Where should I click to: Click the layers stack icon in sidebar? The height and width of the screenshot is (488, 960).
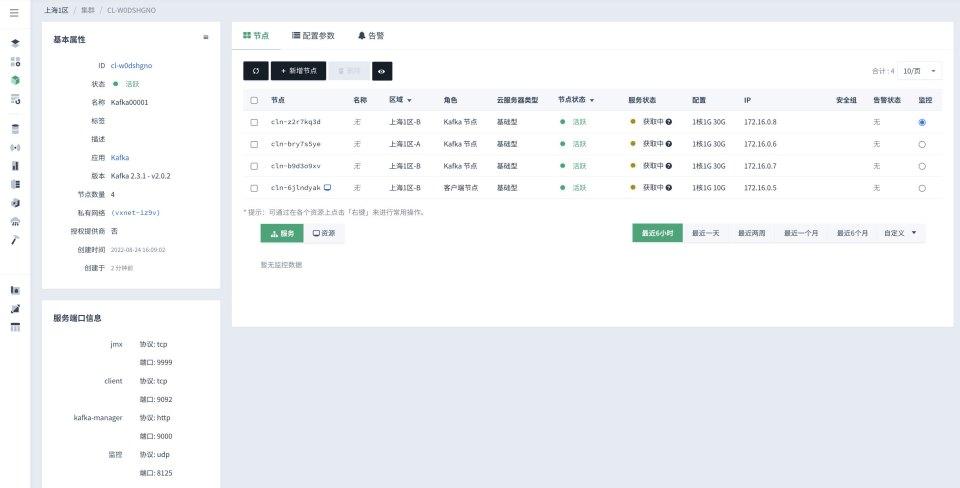(x=15, y=44)
